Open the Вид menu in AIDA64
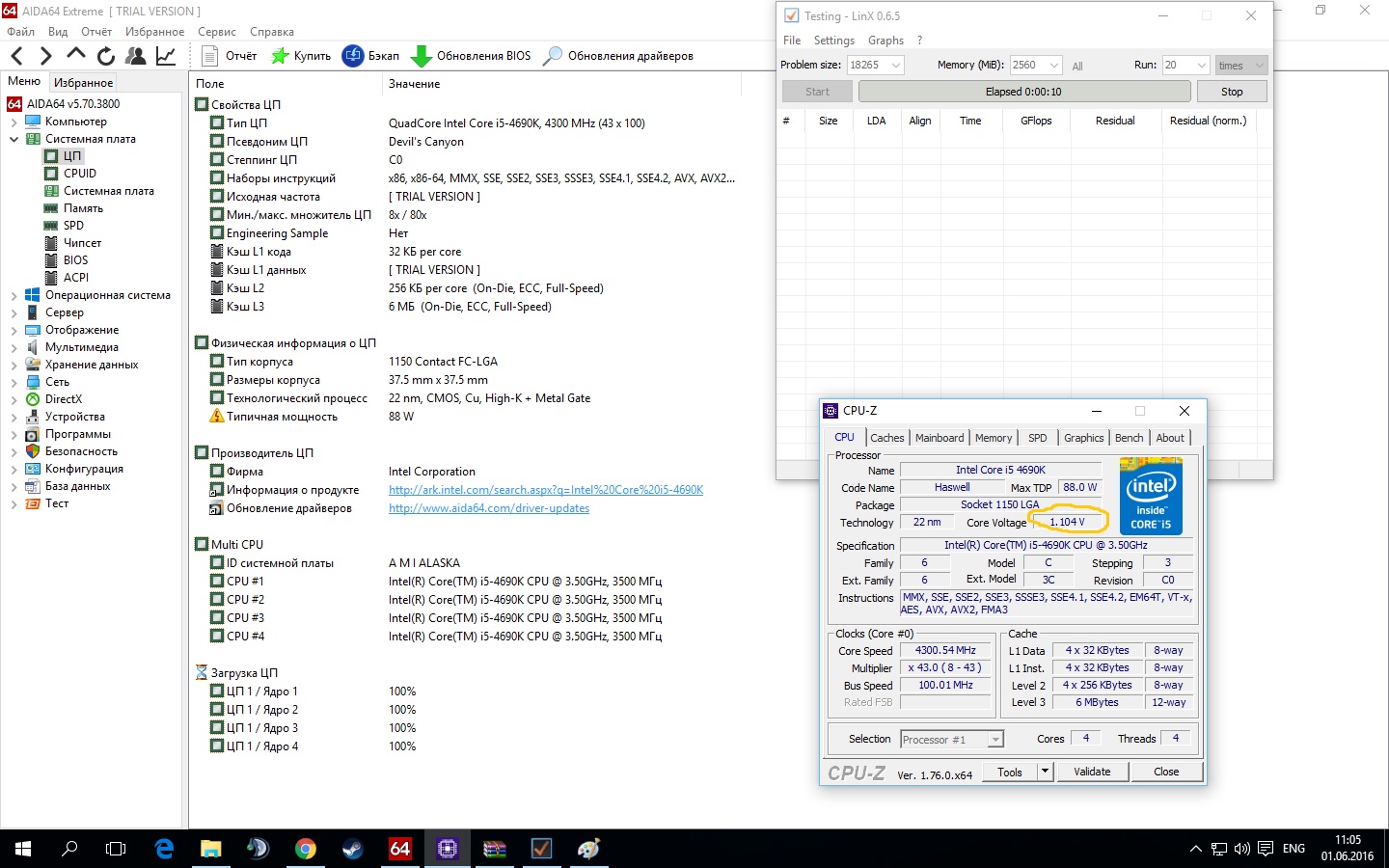 pyautogui.click(x=58, y=32)
